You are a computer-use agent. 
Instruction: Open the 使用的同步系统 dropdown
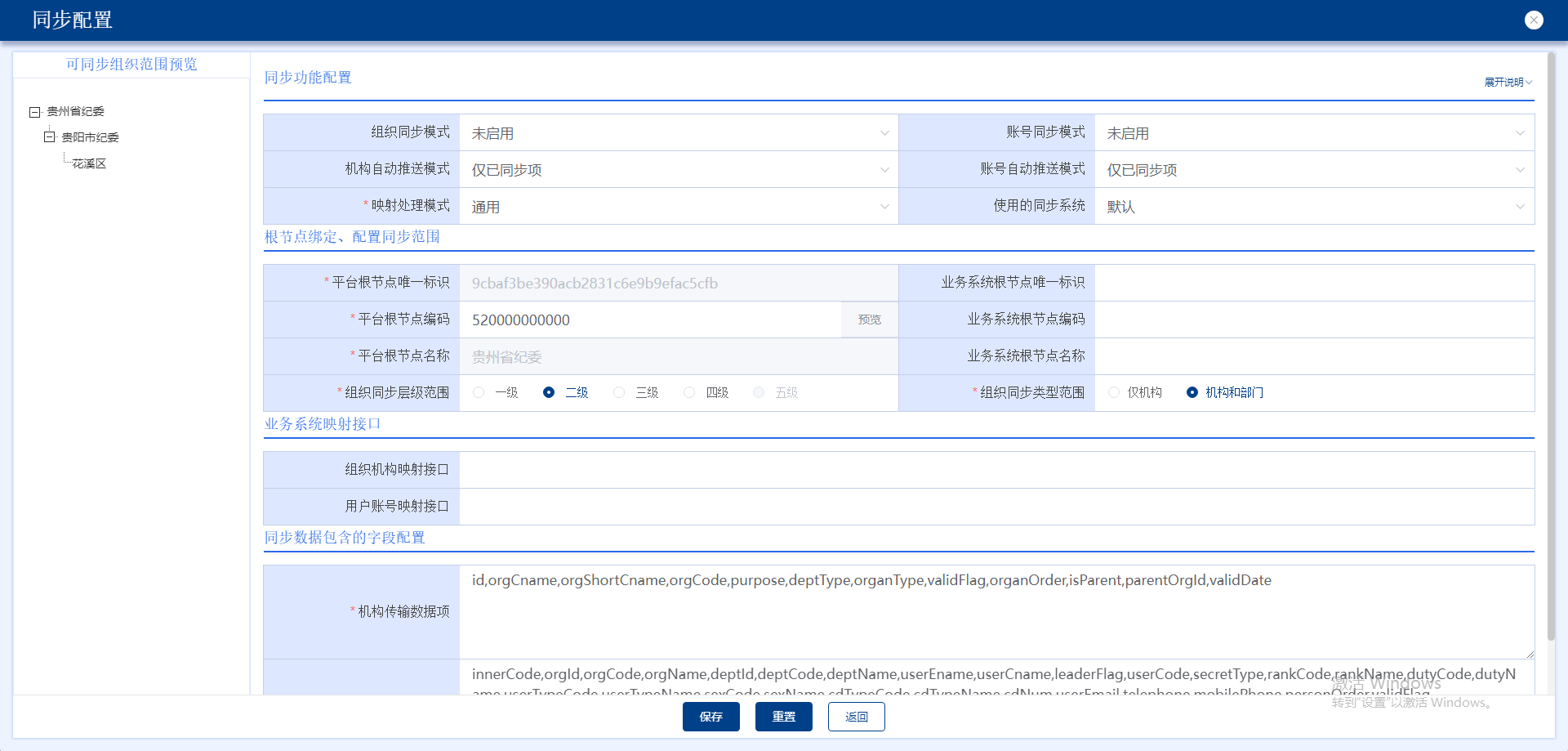click(1314, 206)
